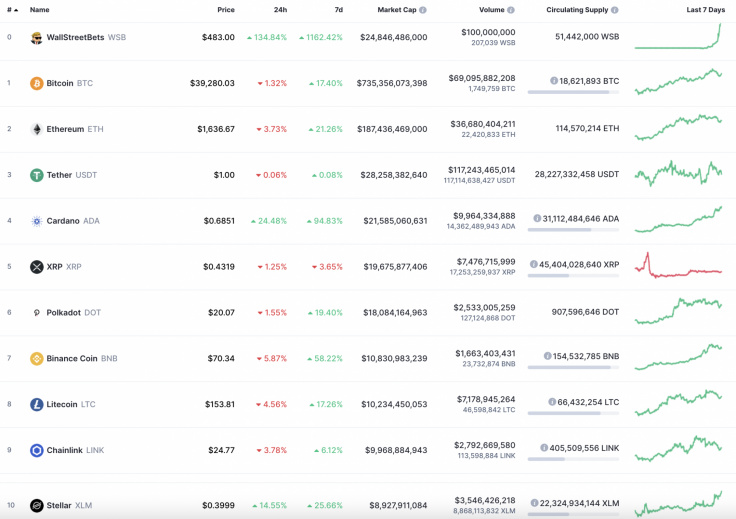Screen dimensions: 736x519
Task: Click the info icon beside Bitcoin supply
Action: (x=554, y=81)
